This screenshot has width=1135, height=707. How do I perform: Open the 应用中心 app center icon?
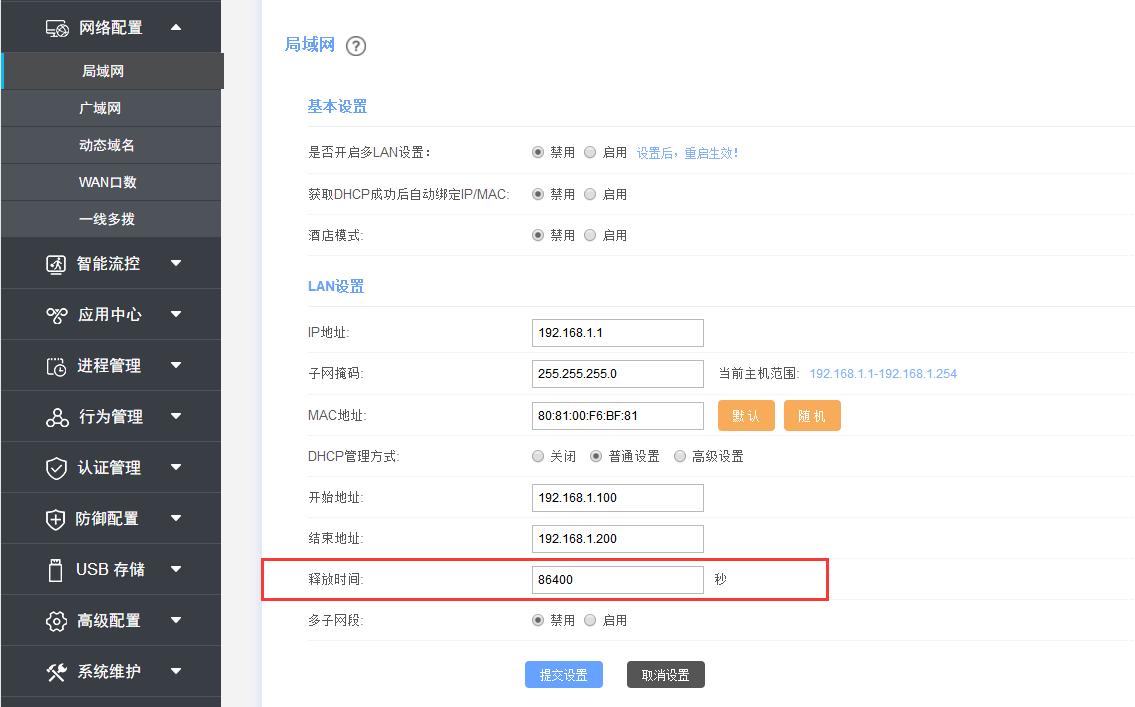coord(55,314)
